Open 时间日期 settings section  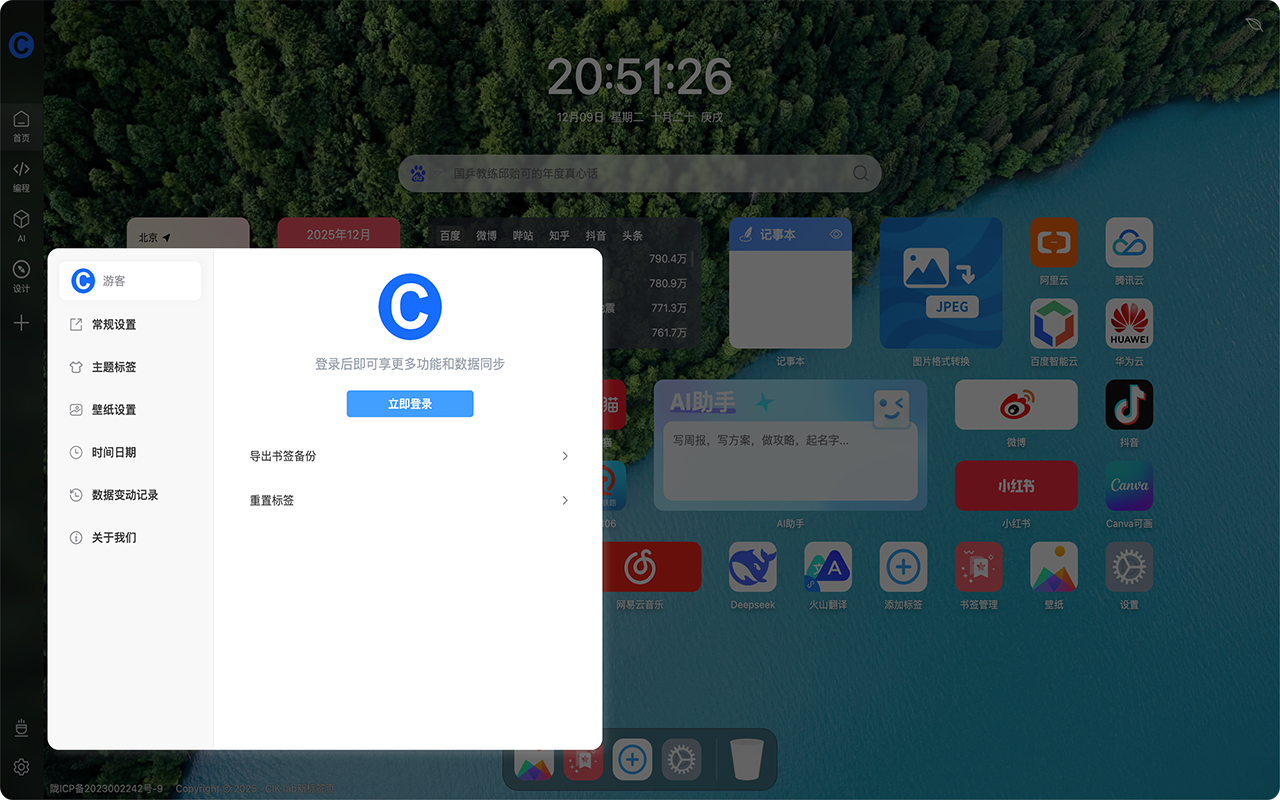(x=113, y=452)
